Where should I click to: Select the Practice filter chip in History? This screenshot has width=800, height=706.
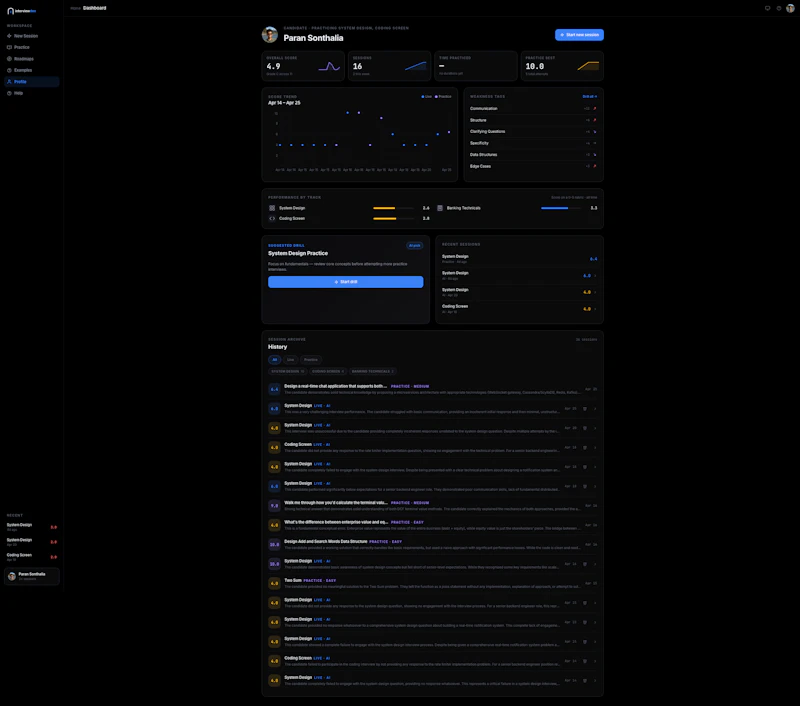click(311, 360)
